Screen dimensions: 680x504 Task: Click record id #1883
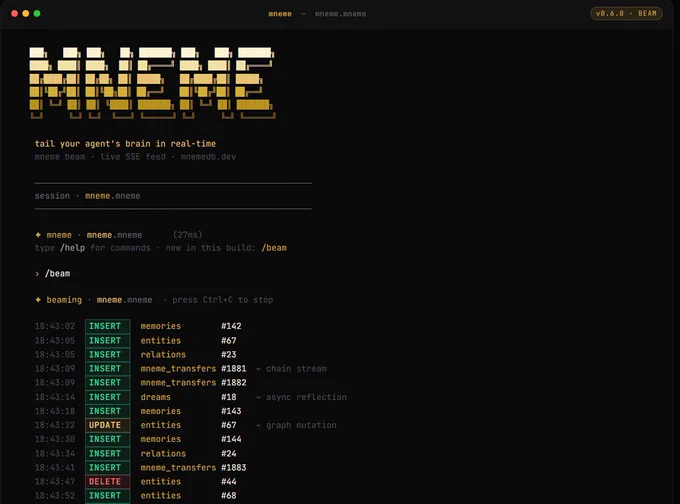(233, 467)
